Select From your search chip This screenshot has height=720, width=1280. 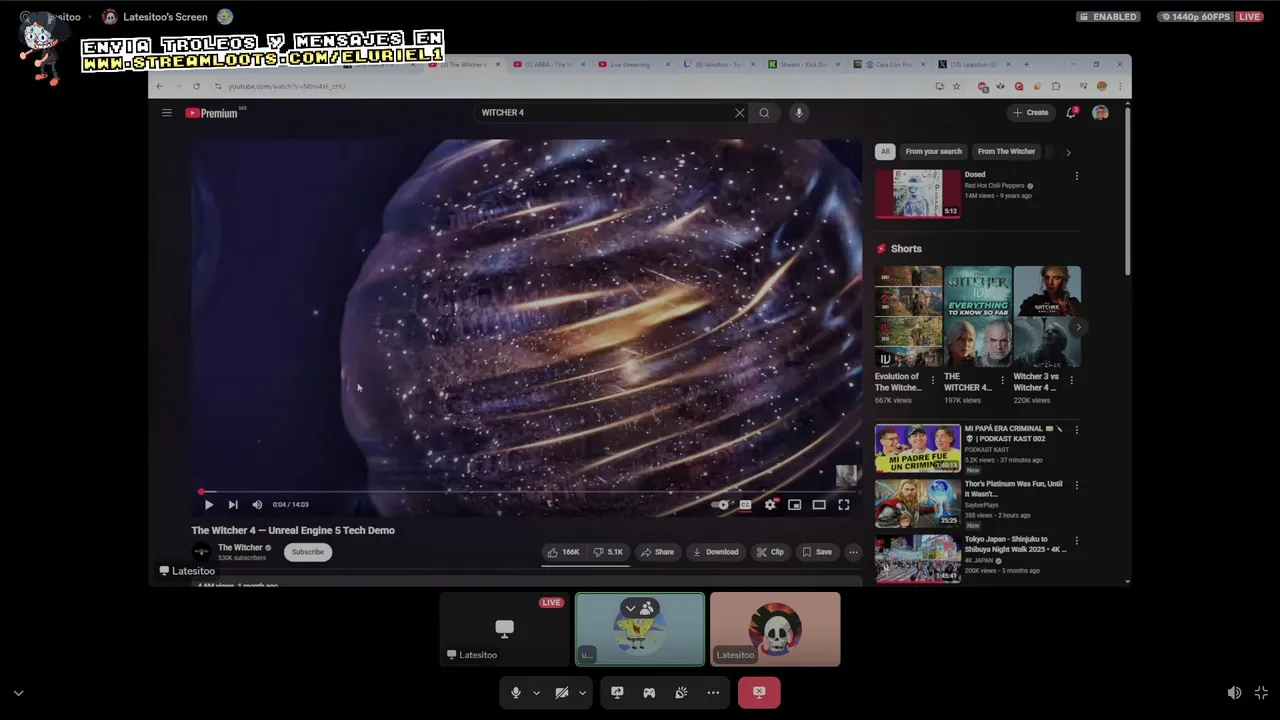pos(933,152)
